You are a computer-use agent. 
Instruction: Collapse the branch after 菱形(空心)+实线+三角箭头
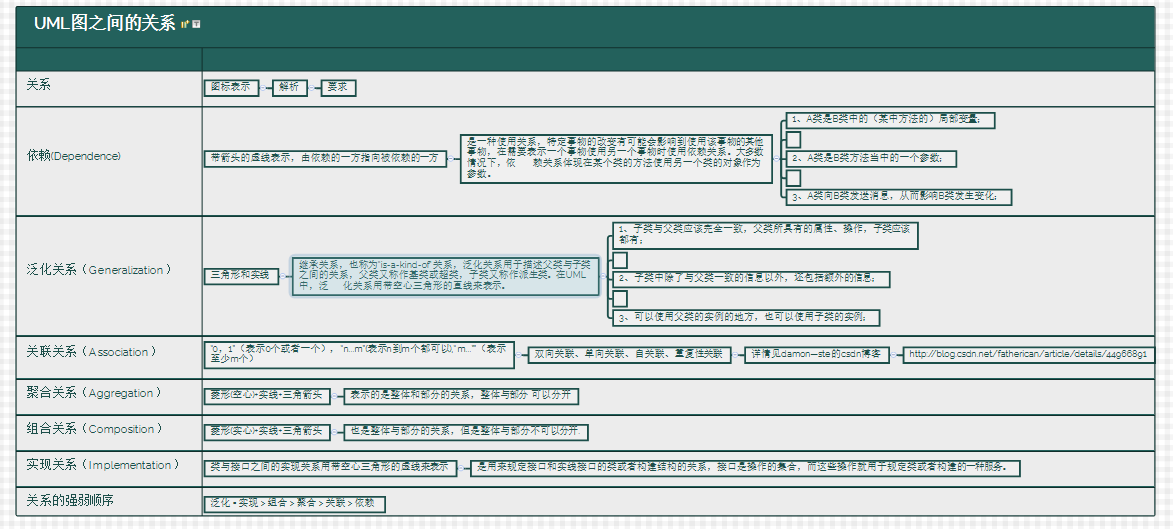(335, 396)
